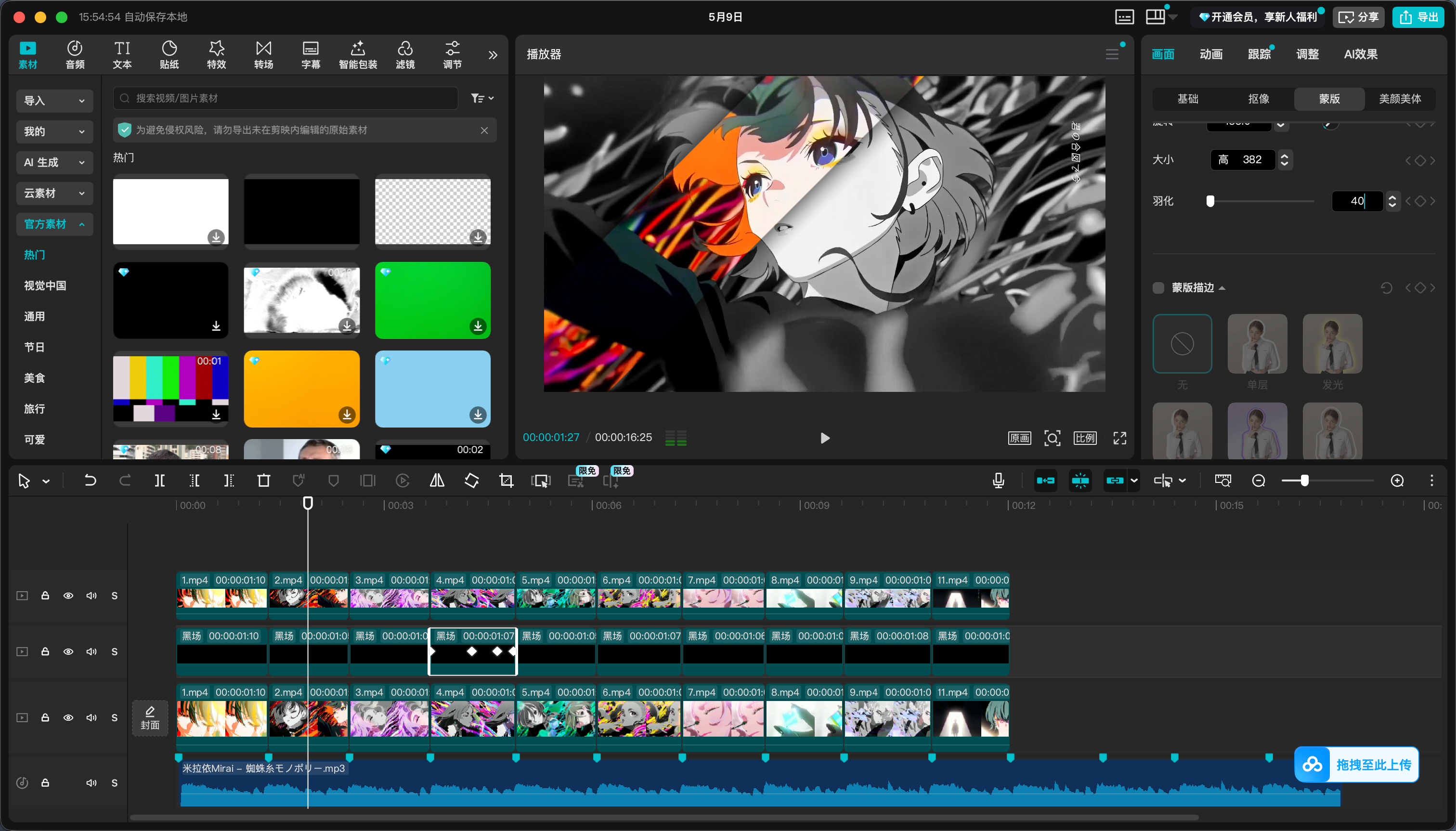
Task: Open the 调节 adjustment panel
Action: 453,55
